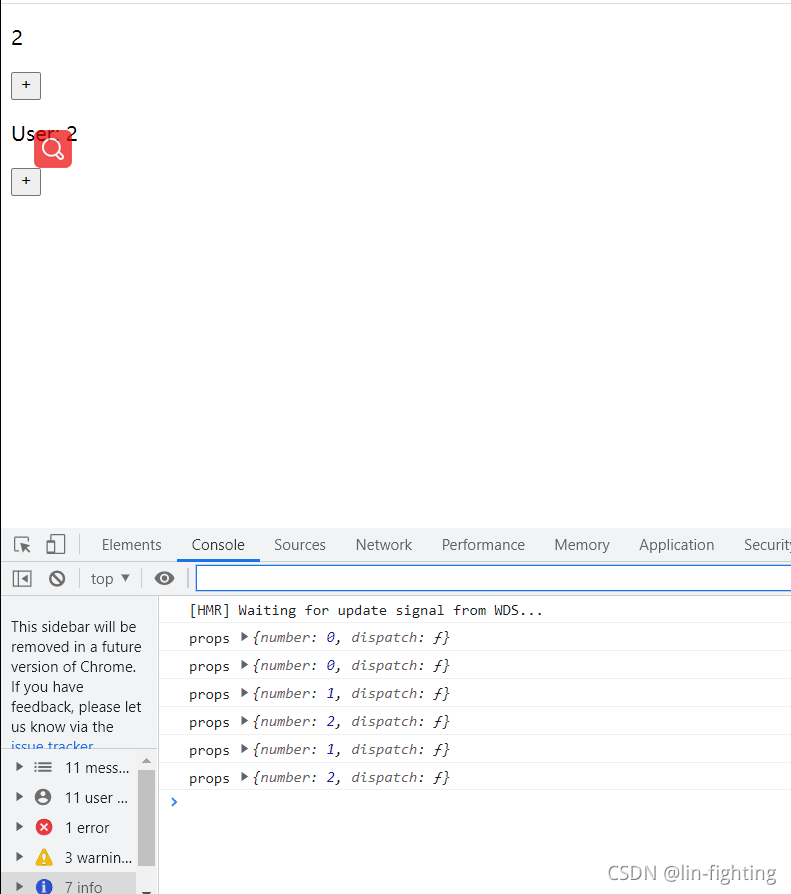The width and height of the screenshot is (791, 894).
Task: Expand the 7 info group
Action: pyautogui.click(x=19, y=887)
